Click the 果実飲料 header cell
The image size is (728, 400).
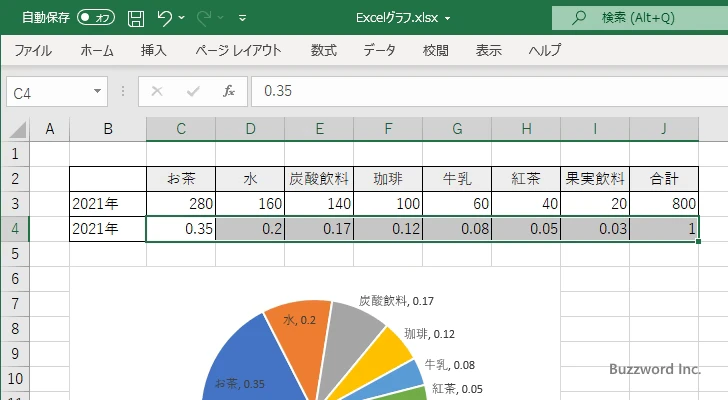[x=595, y=179]
